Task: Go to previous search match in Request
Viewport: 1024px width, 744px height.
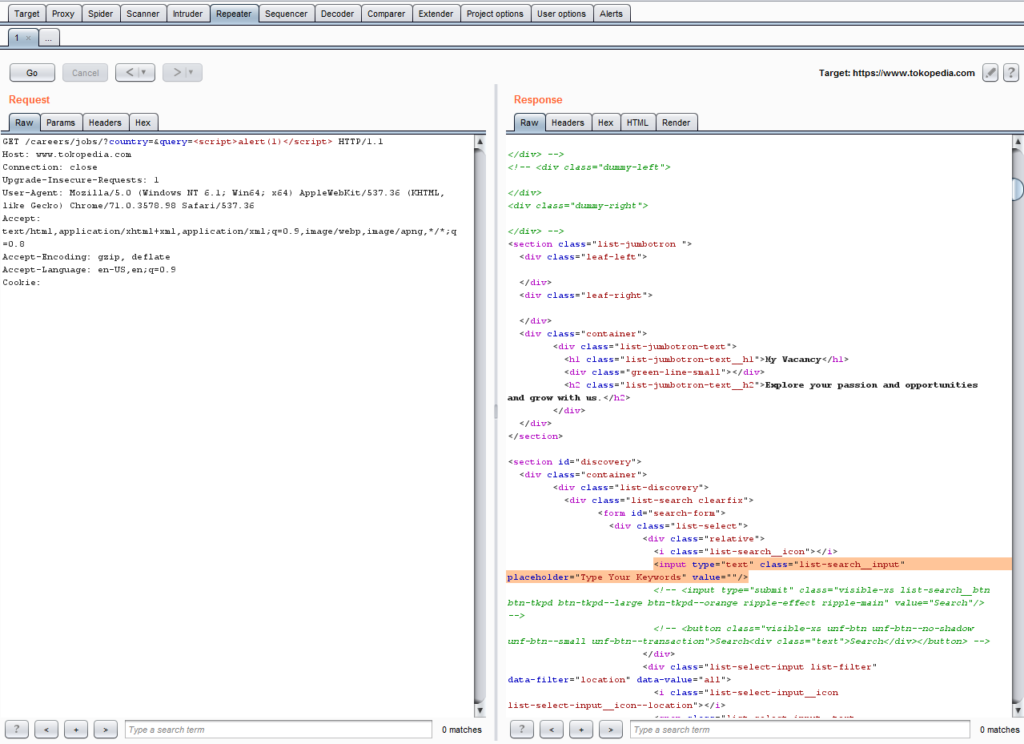Action: [46, 730]
